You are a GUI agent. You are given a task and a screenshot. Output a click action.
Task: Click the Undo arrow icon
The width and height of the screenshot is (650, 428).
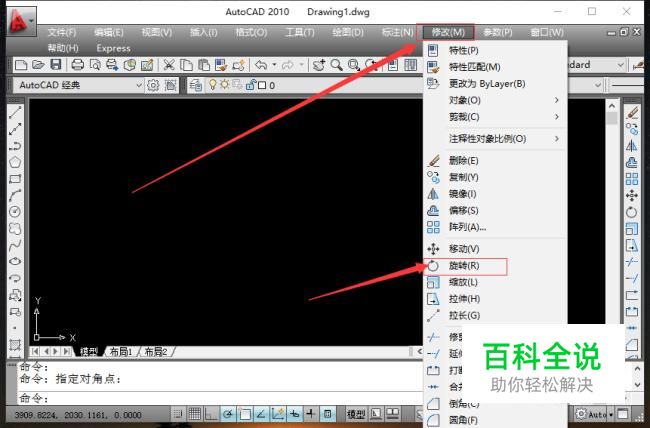[x=261, y=65]
